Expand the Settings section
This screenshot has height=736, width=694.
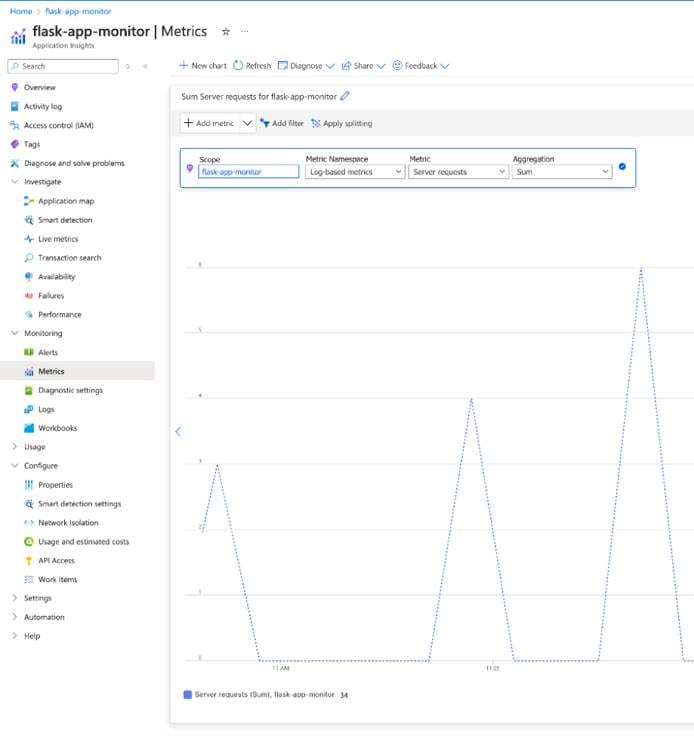click(15, 598)
